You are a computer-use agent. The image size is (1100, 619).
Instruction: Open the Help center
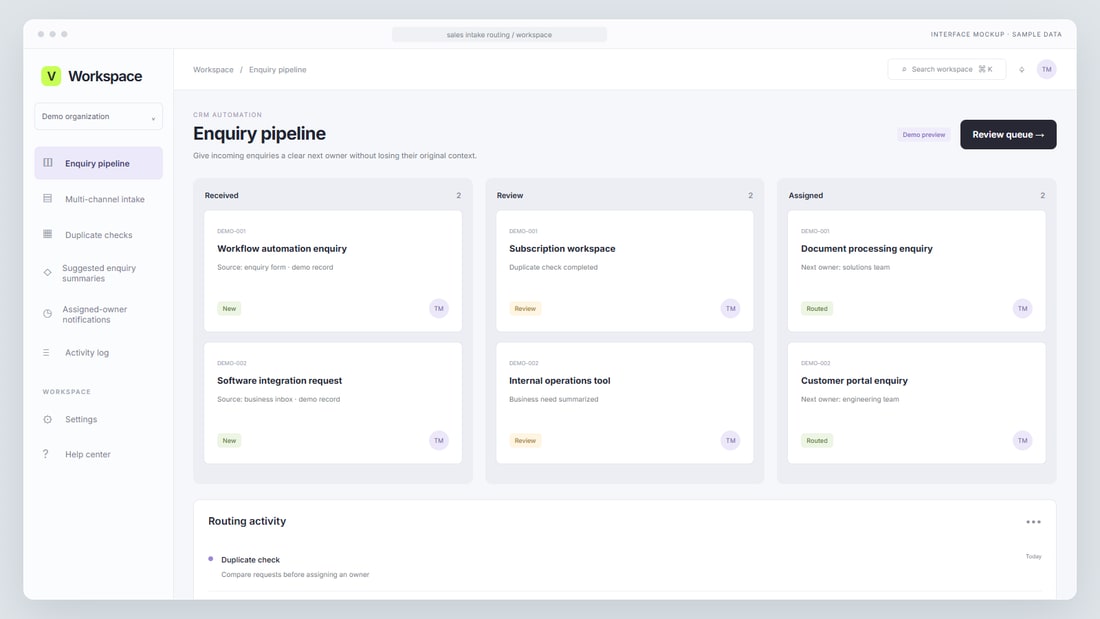click(x=98, y=454)
